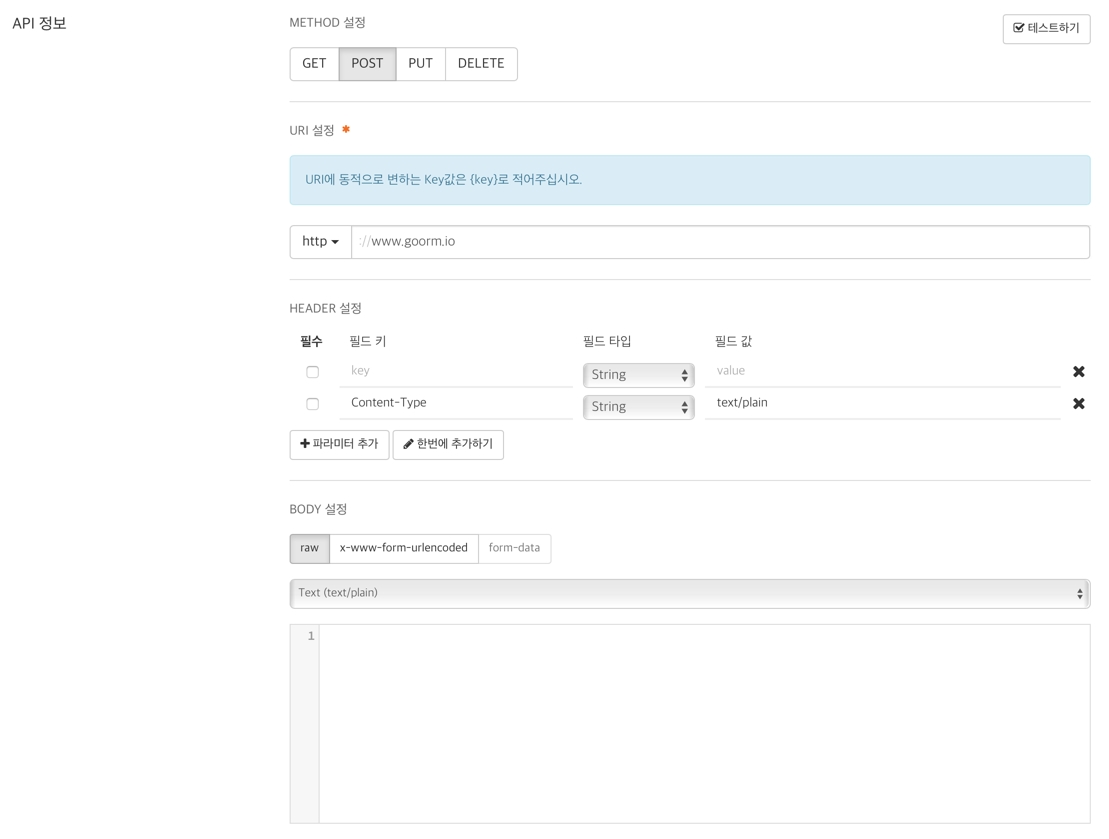Select the PUT method
The width and height of the screenshot is (1109, 839).
point(420,64)
